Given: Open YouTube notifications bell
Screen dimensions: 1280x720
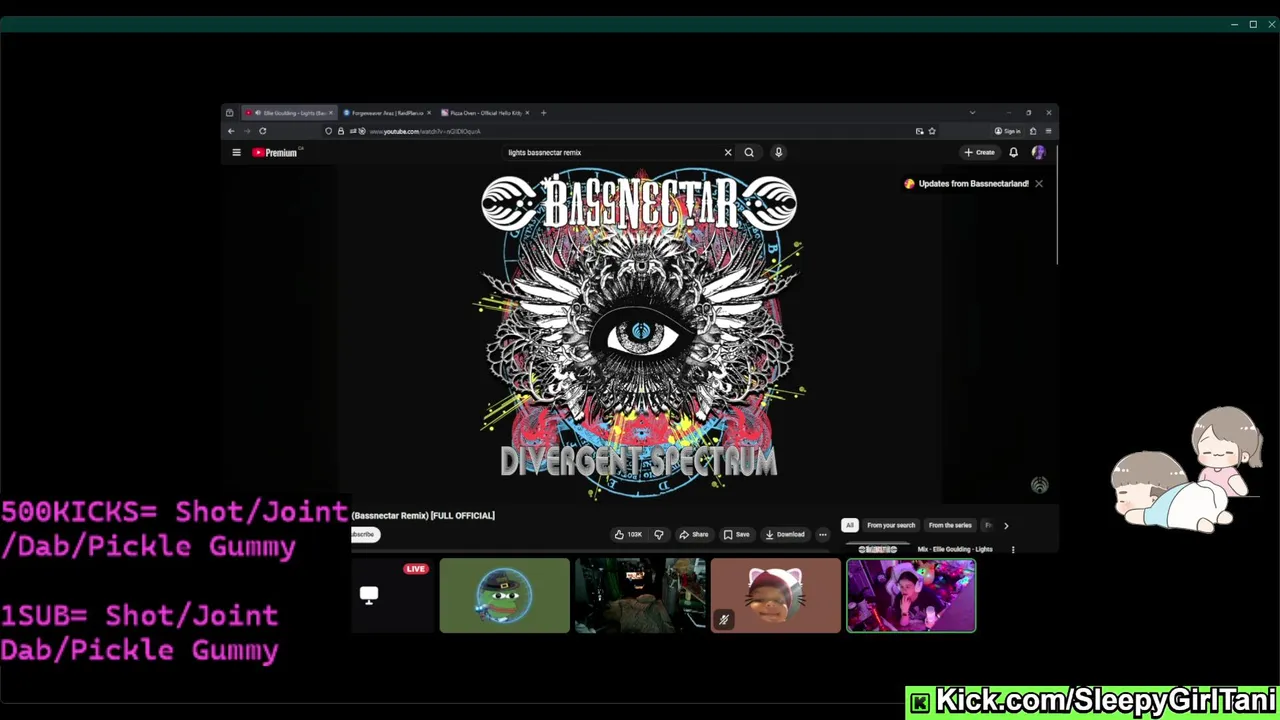Looking at the screenshot, I should [x=1013, y=152].
